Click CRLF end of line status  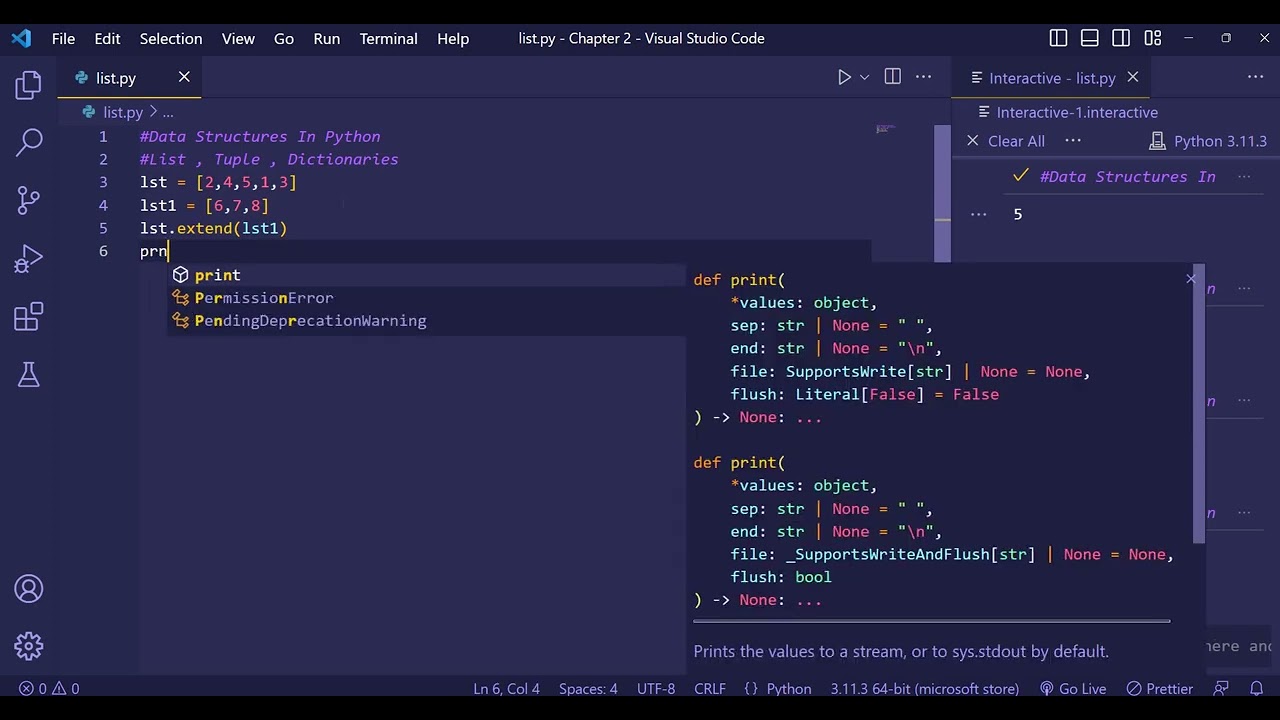(x=710, y=688)
